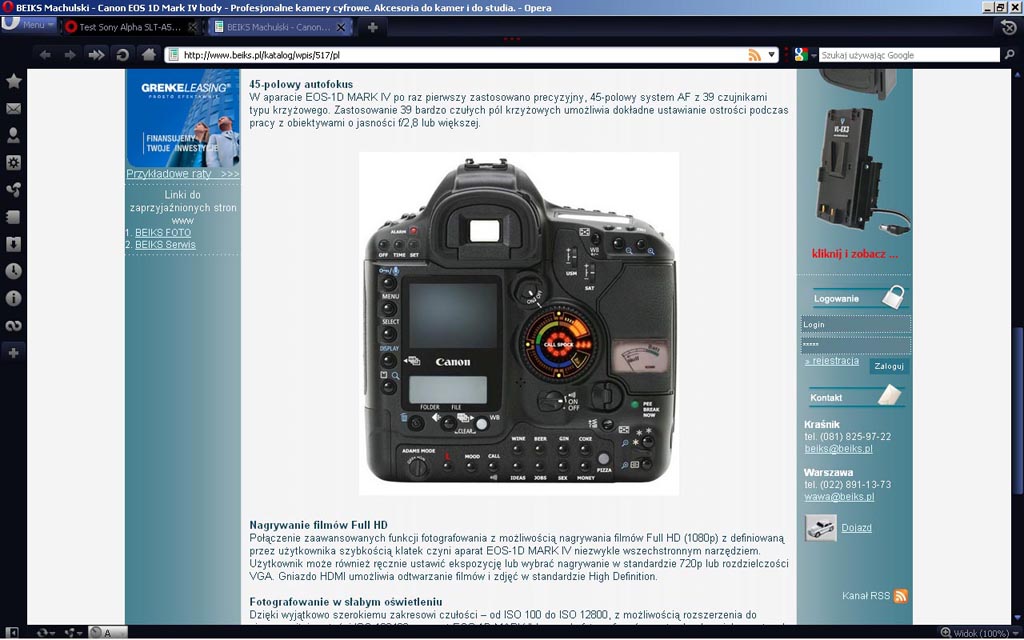This screenshot has height=640, width=1024.
Task: Click the search magnifier button
Action: pos(1010,55)
